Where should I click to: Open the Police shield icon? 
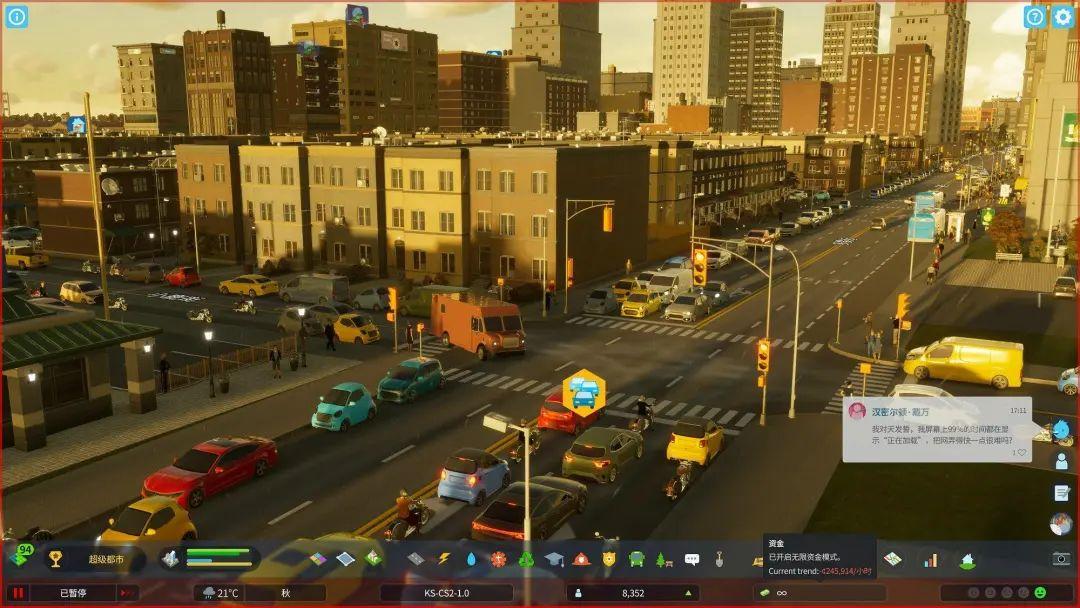[609, 559]
